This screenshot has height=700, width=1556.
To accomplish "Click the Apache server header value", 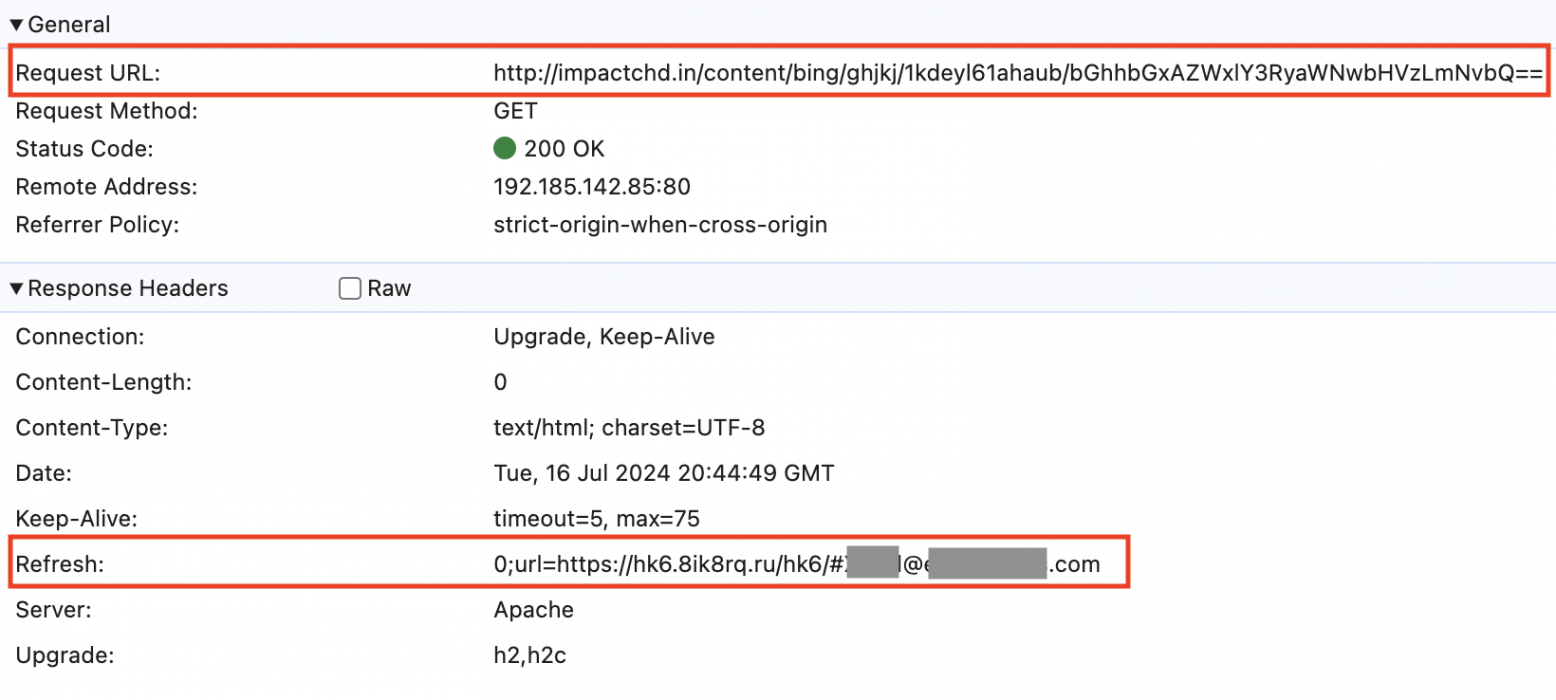I will pos(533,609).
